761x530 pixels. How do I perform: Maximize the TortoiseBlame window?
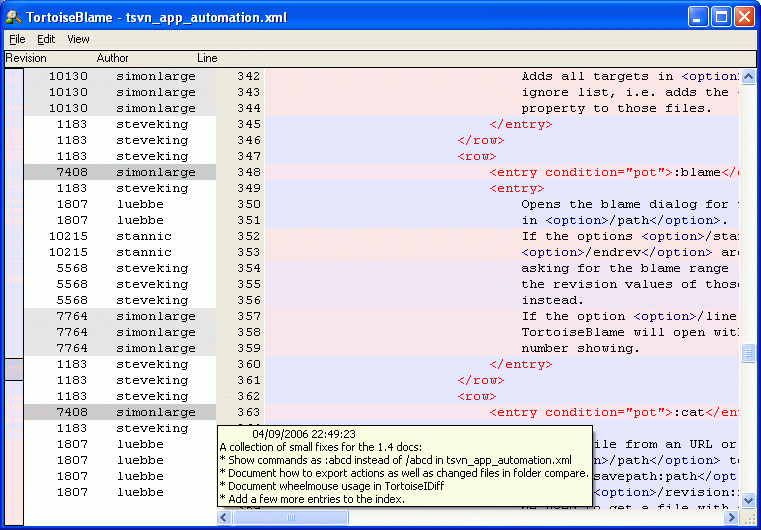click(721, 17)
